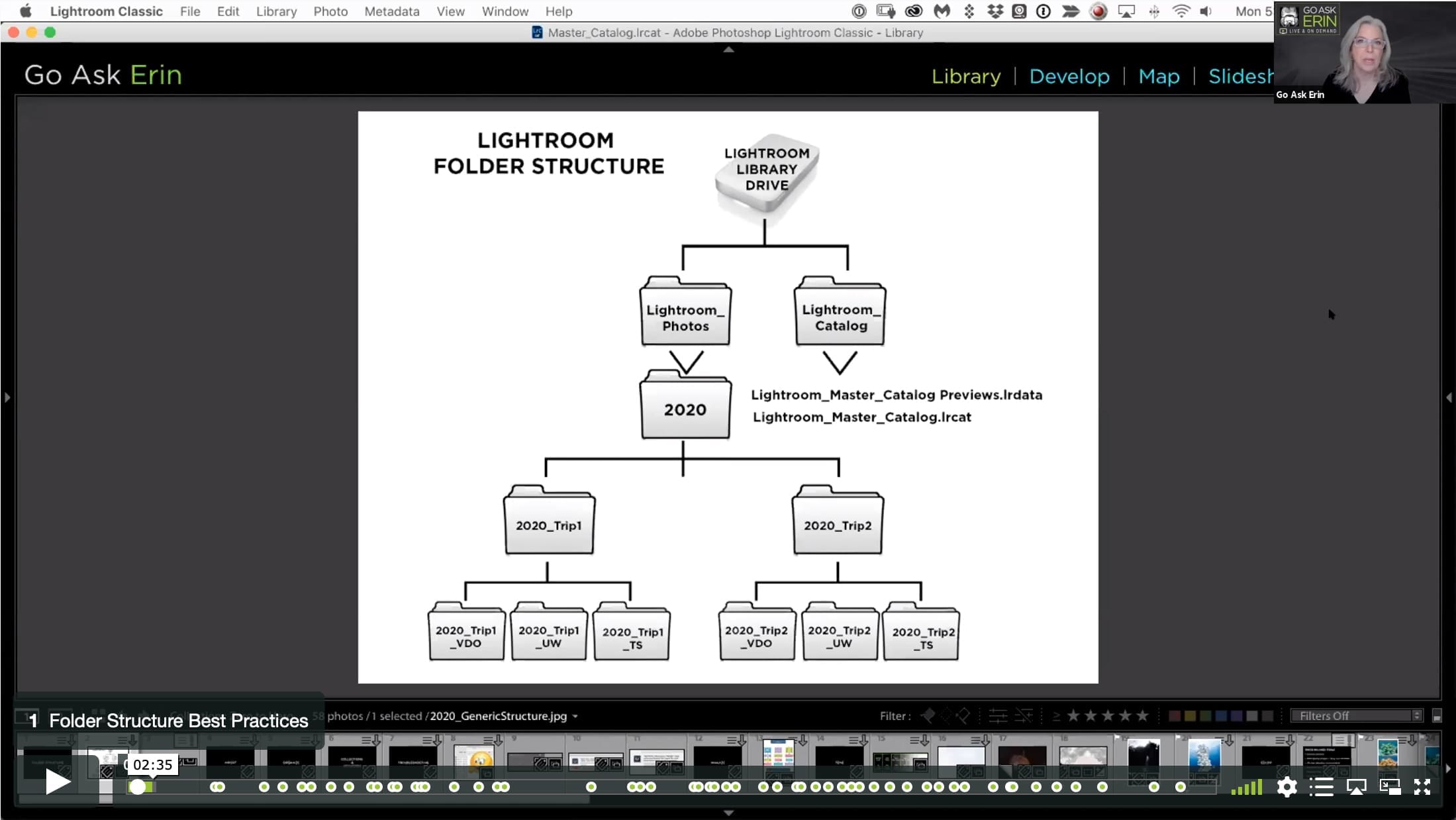Open the View menu
The image size is (1456, 820).
coord(450,11)
